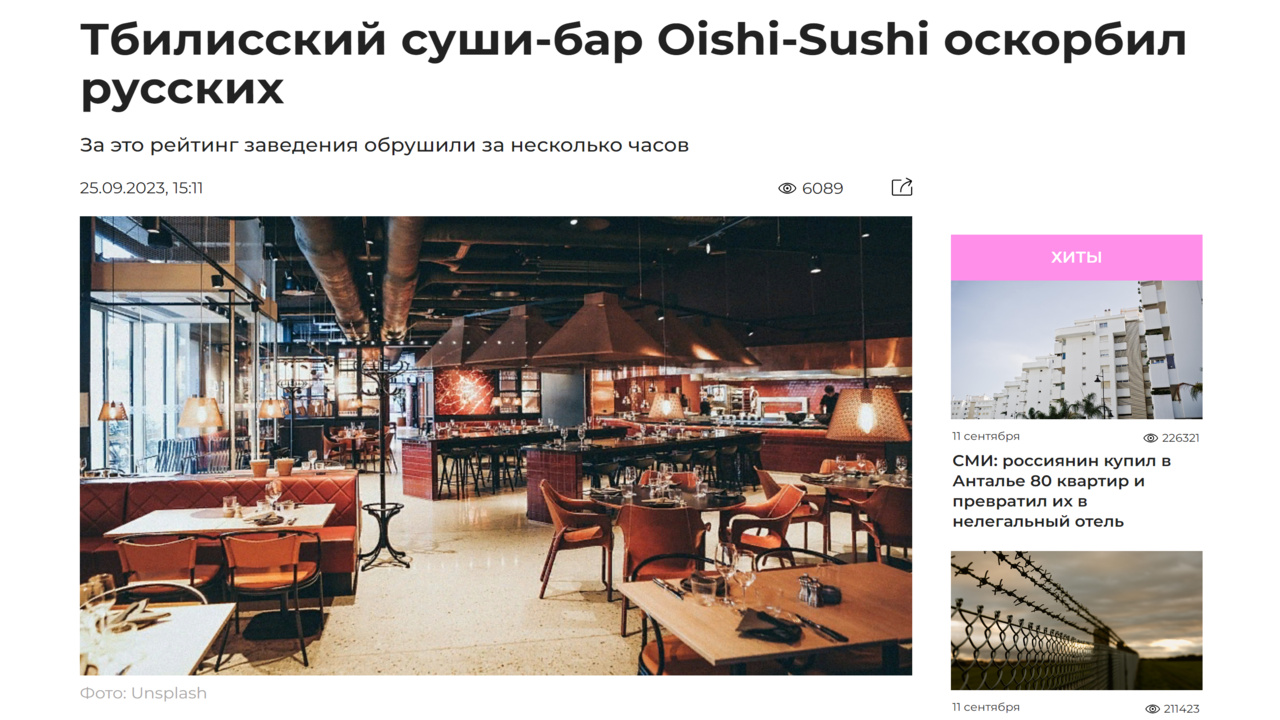Click the subtitle about рейтинг заведения
Viewport: 1280px width, 720px height.
(384, 145)
